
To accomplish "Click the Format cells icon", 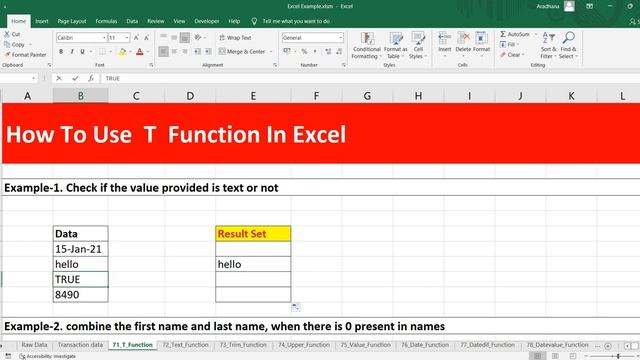I will pyautogui.click(x=481, y=38).
